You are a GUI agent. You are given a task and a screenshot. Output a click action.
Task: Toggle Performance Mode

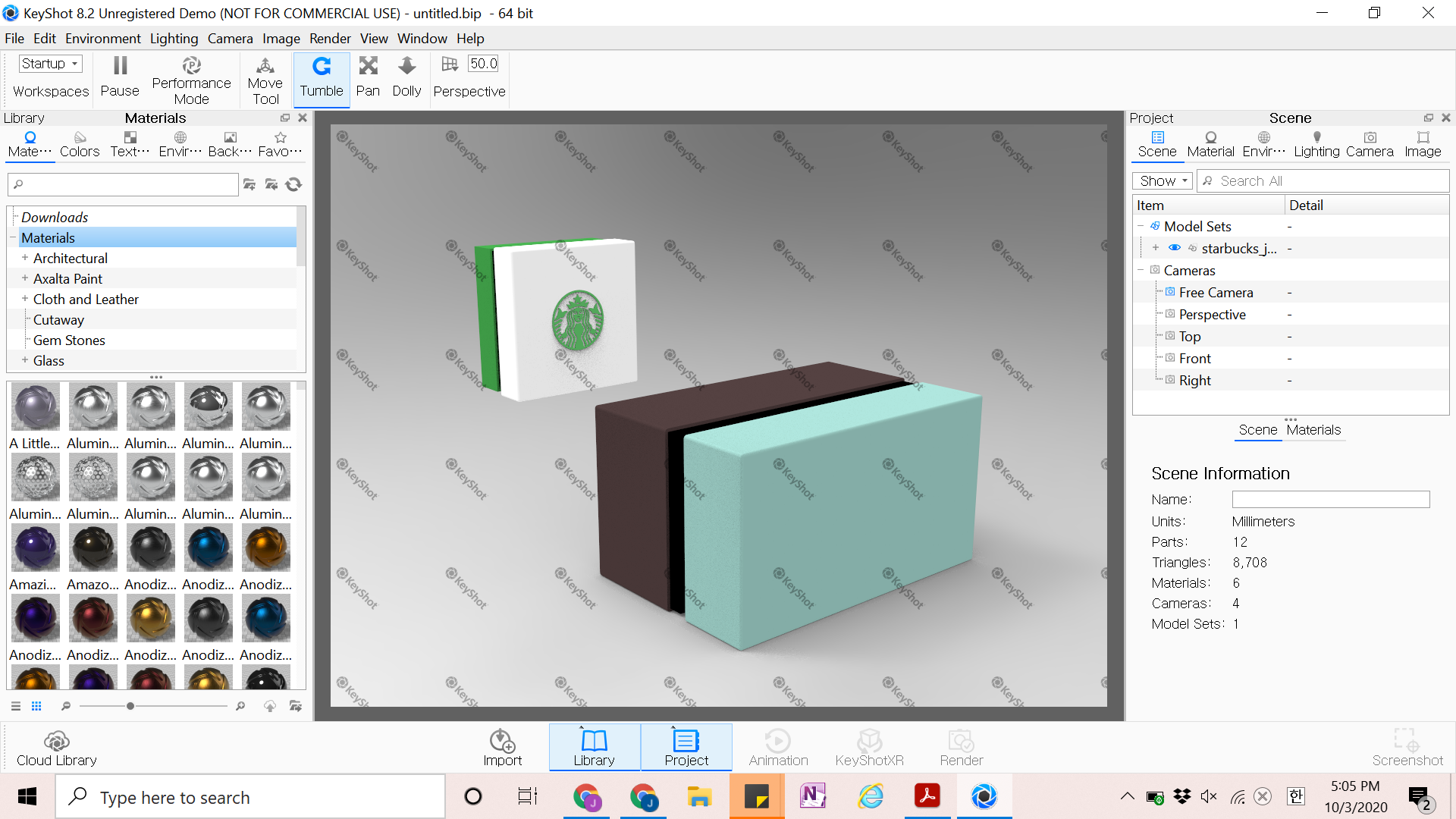point(191,80)
